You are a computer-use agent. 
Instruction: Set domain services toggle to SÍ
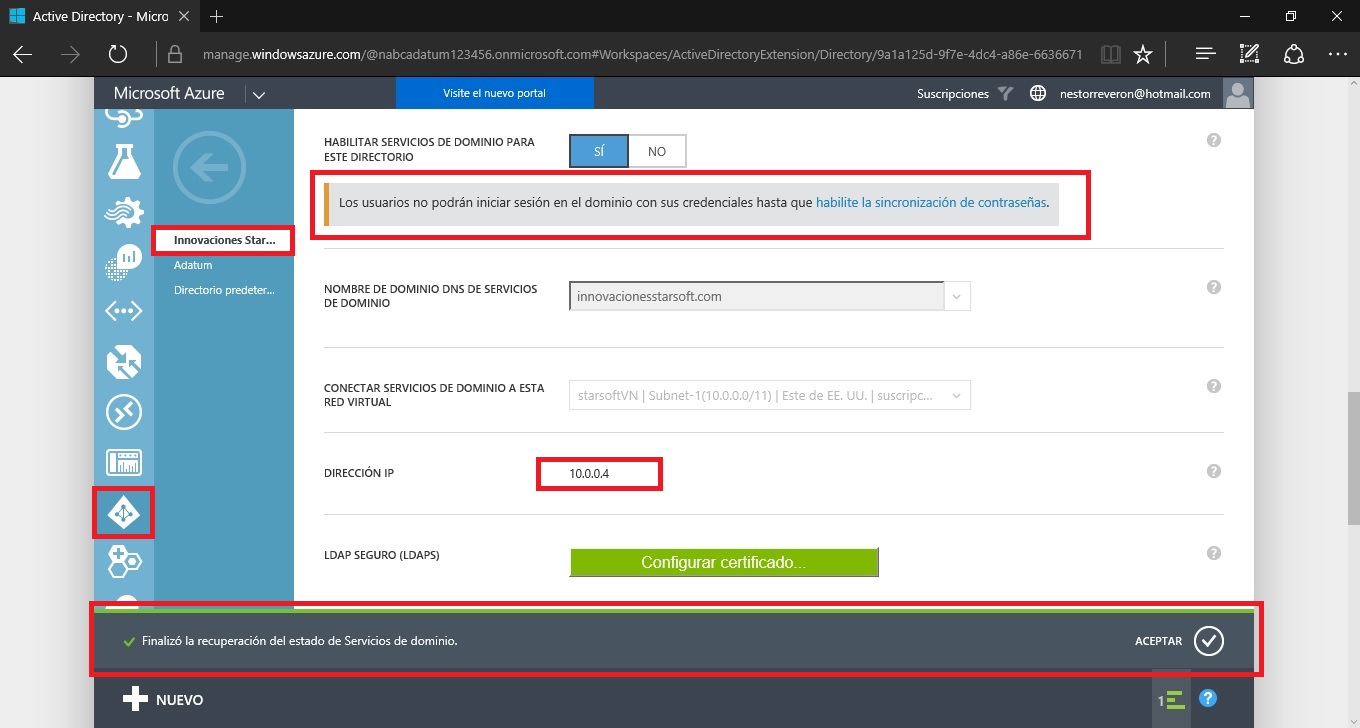coord(599,151)
